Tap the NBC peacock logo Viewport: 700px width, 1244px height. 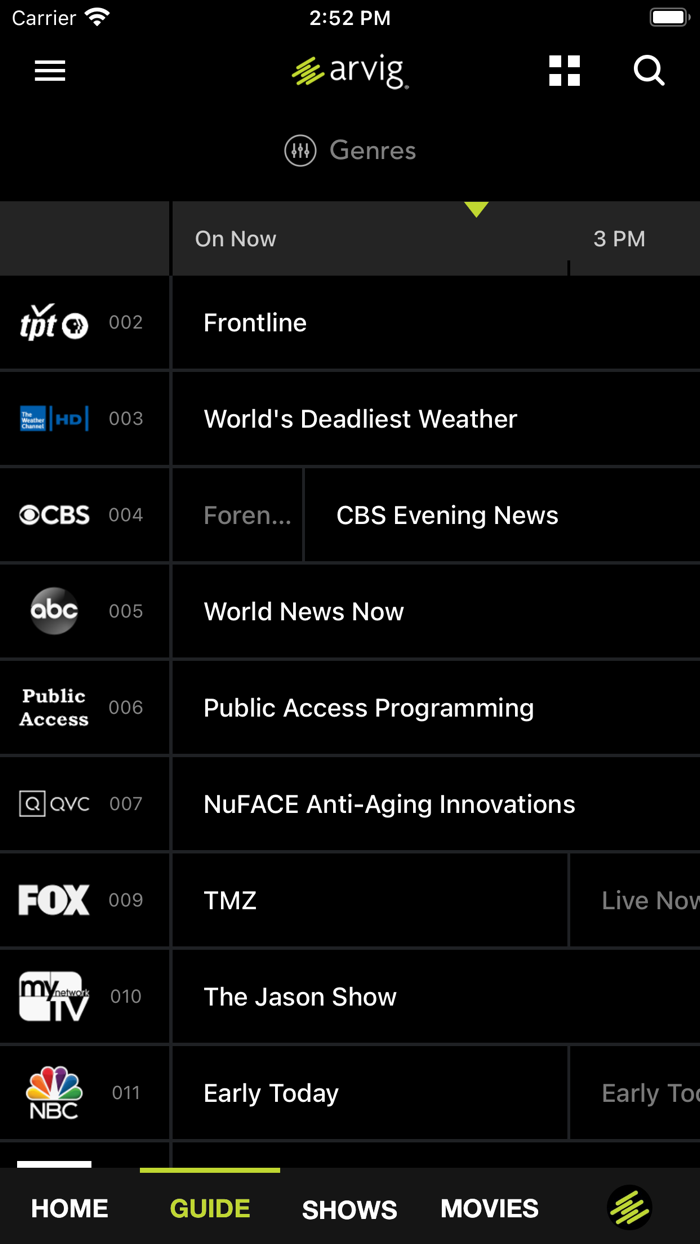[x=53, y=1092]
